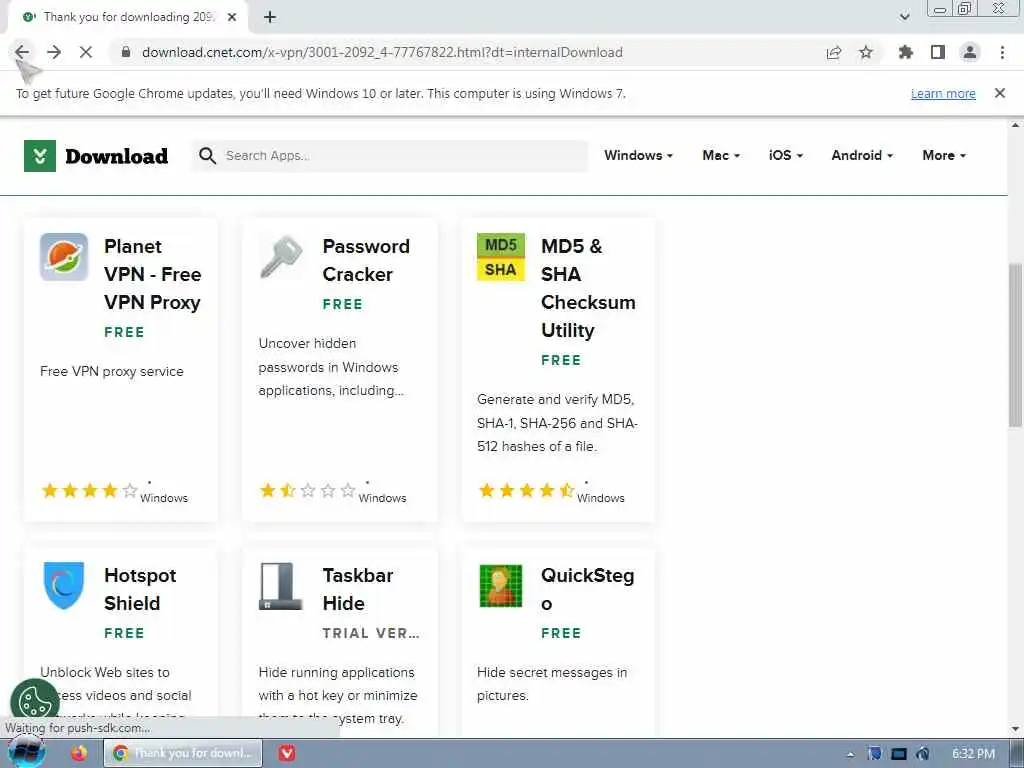Open the Learn more link
Viewport: 1024px width, 768px height.
click(x=943, y=93)
